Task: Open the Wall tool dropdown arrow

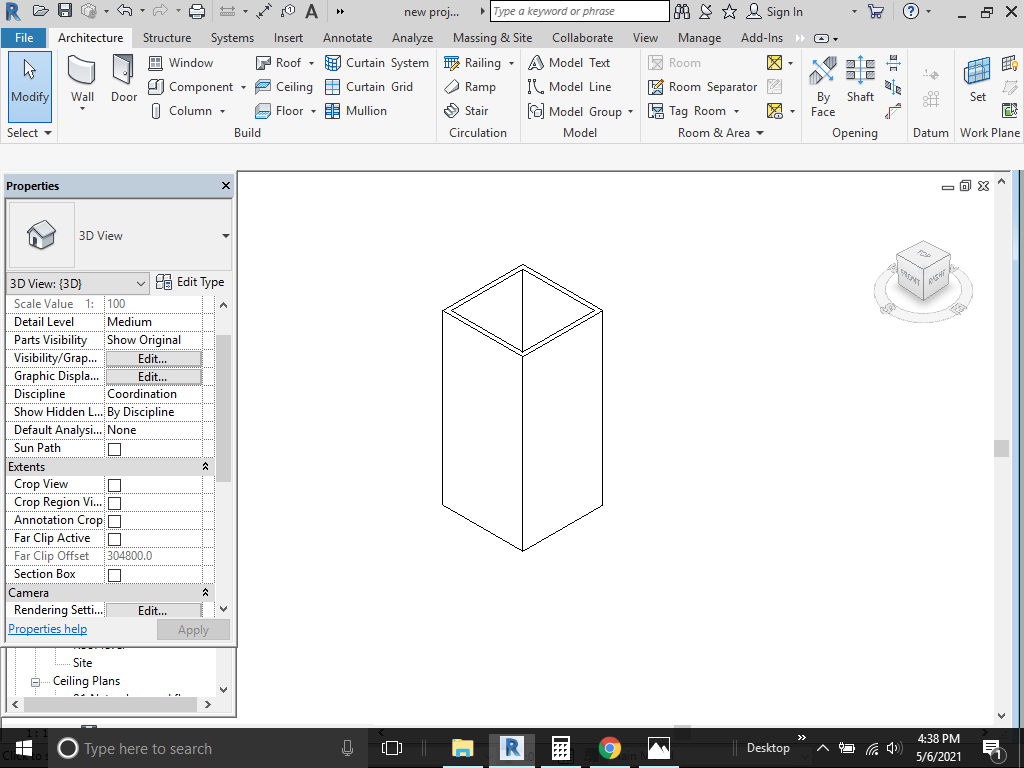Action: click(82, 108)
